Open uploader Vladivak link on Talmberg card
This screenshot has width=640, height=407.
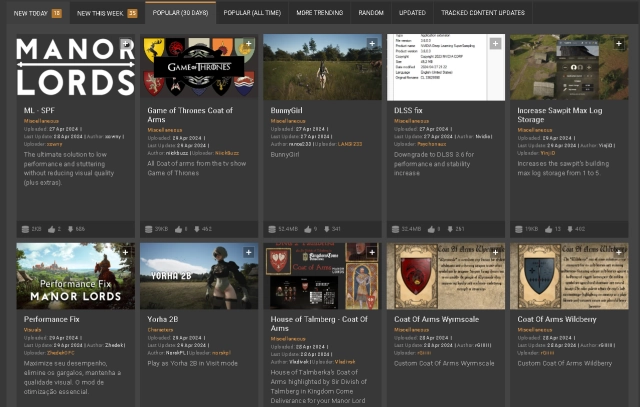click(x=345, y=362)
